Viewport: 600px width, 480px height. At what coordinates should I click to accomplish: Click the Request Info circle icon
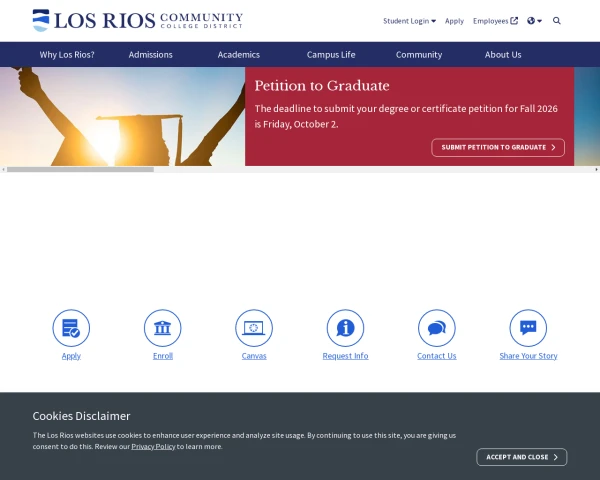point(346,328)
